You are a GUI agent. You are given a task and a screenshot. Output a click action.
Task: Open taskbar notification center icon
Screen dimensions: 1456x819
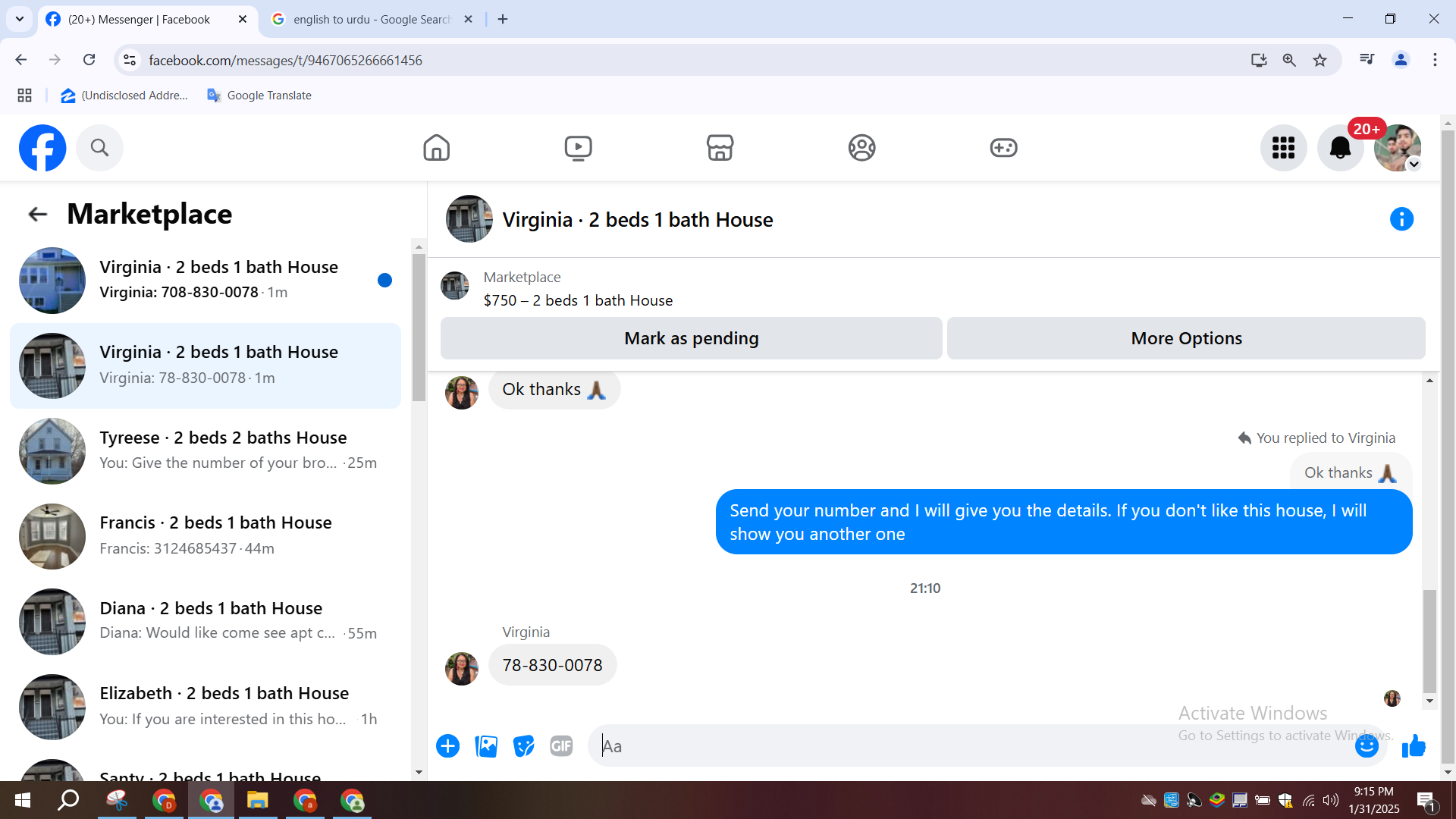[x=1426, y=802]
